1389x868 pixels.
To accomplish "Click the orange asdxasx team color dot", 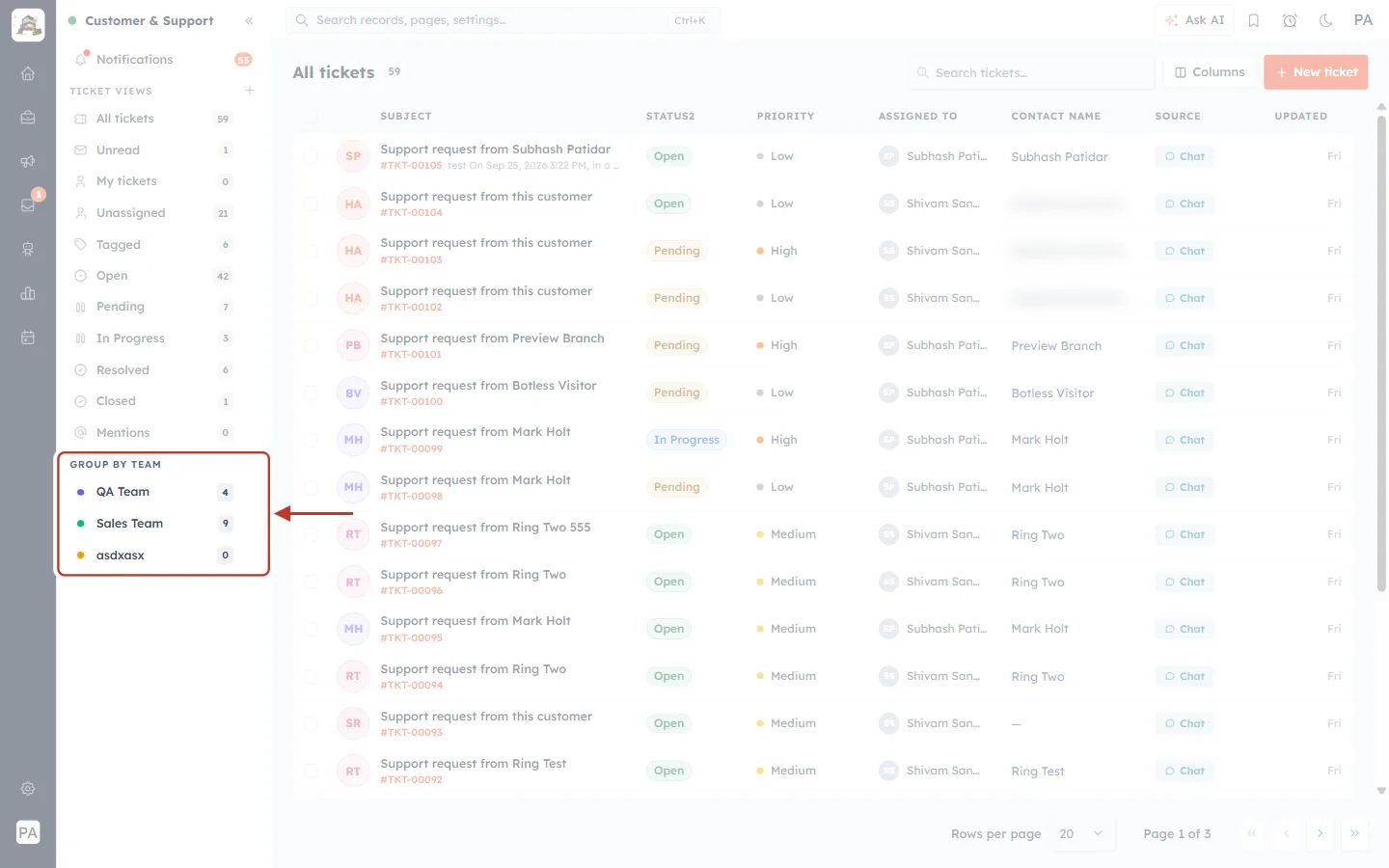I will [x=80, y=556].
